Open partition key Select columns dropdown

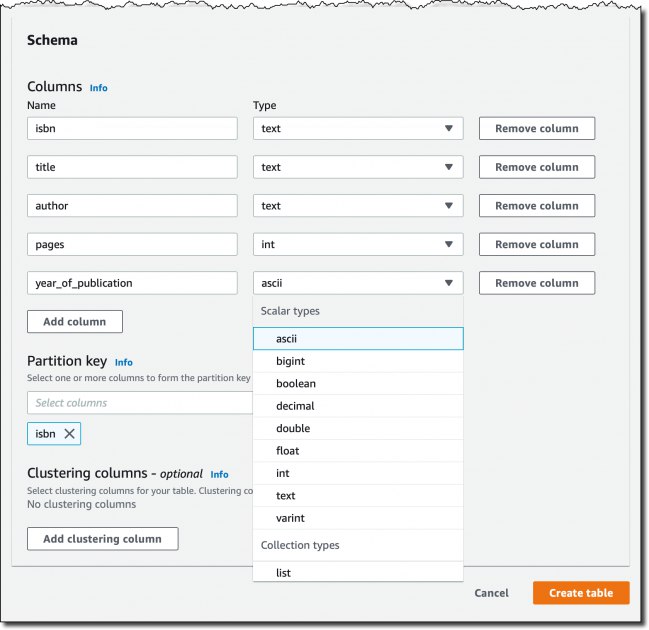140,403
